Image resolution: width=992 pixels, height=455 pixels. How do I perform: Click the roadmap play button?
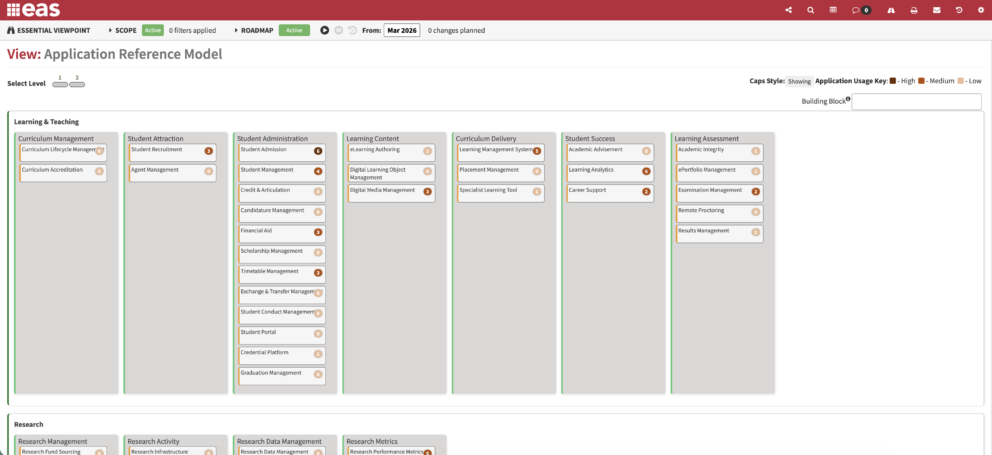pyautogui.click(x=325, y=30)
